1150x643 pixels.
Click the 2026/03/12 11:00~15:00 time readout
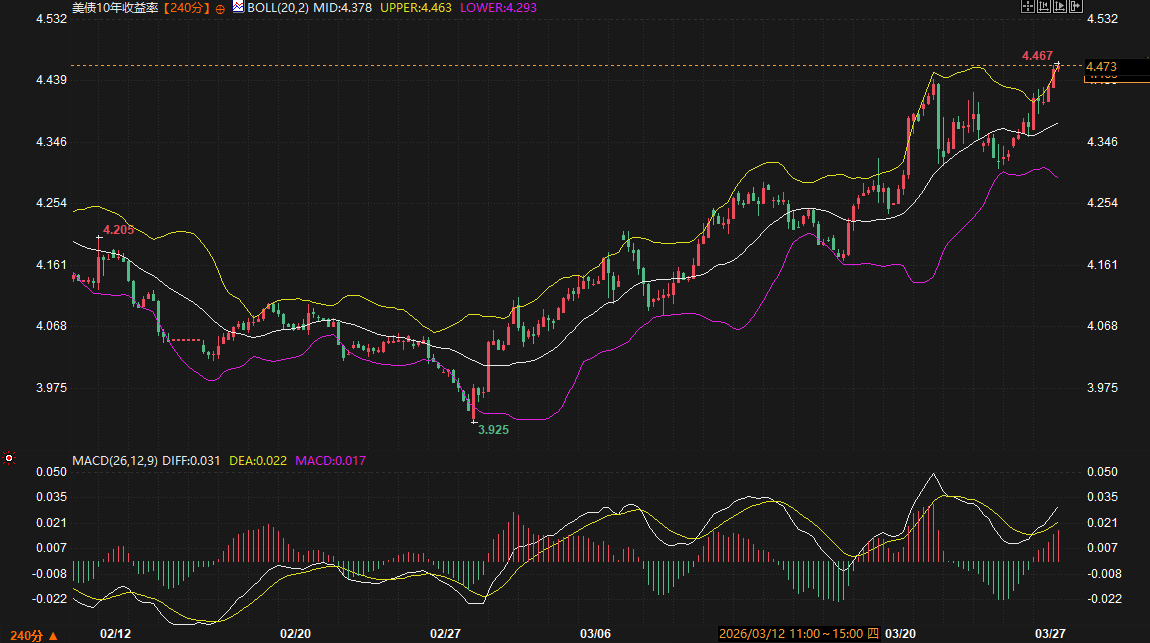[x=791, y=634]
